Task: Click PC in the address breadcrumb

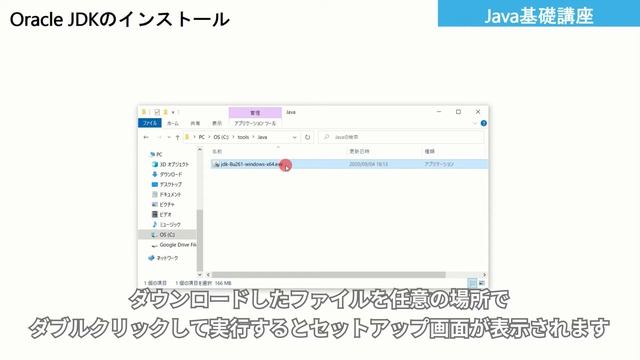Action: pos(202,137)
